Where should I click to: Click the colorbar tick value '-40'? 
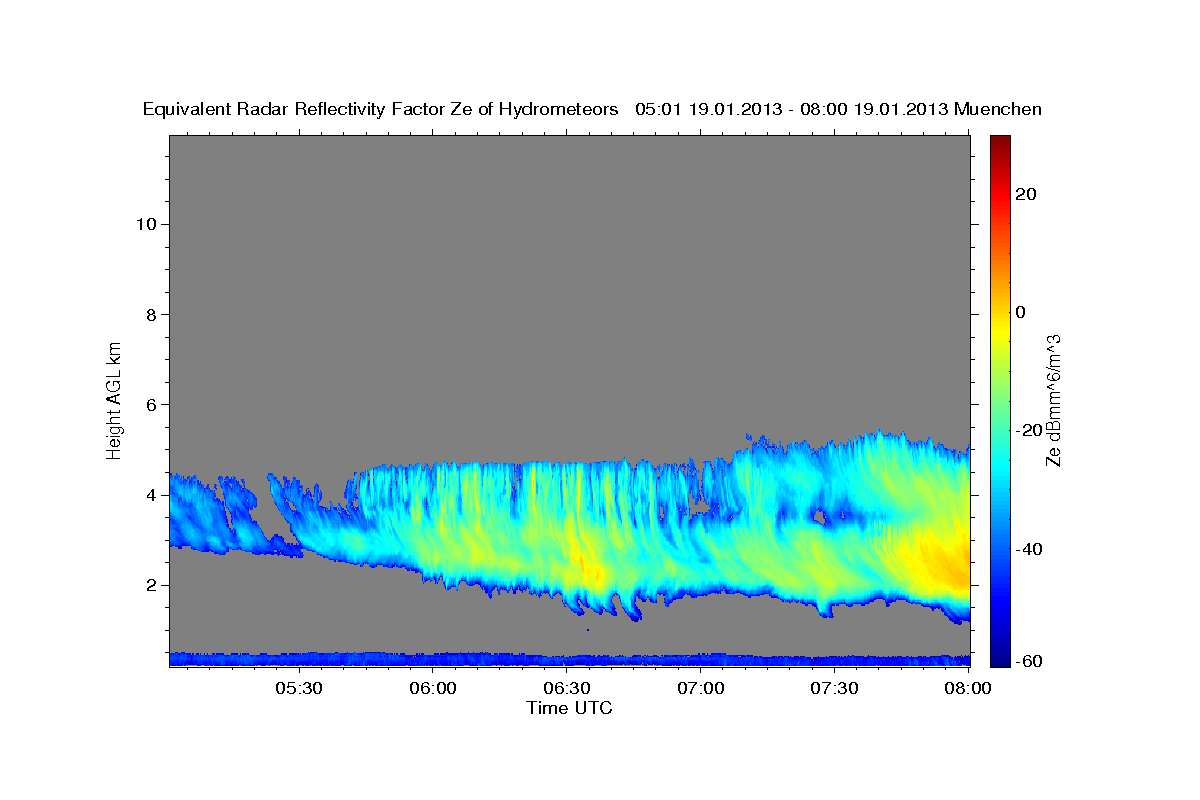pos(1029,549)
